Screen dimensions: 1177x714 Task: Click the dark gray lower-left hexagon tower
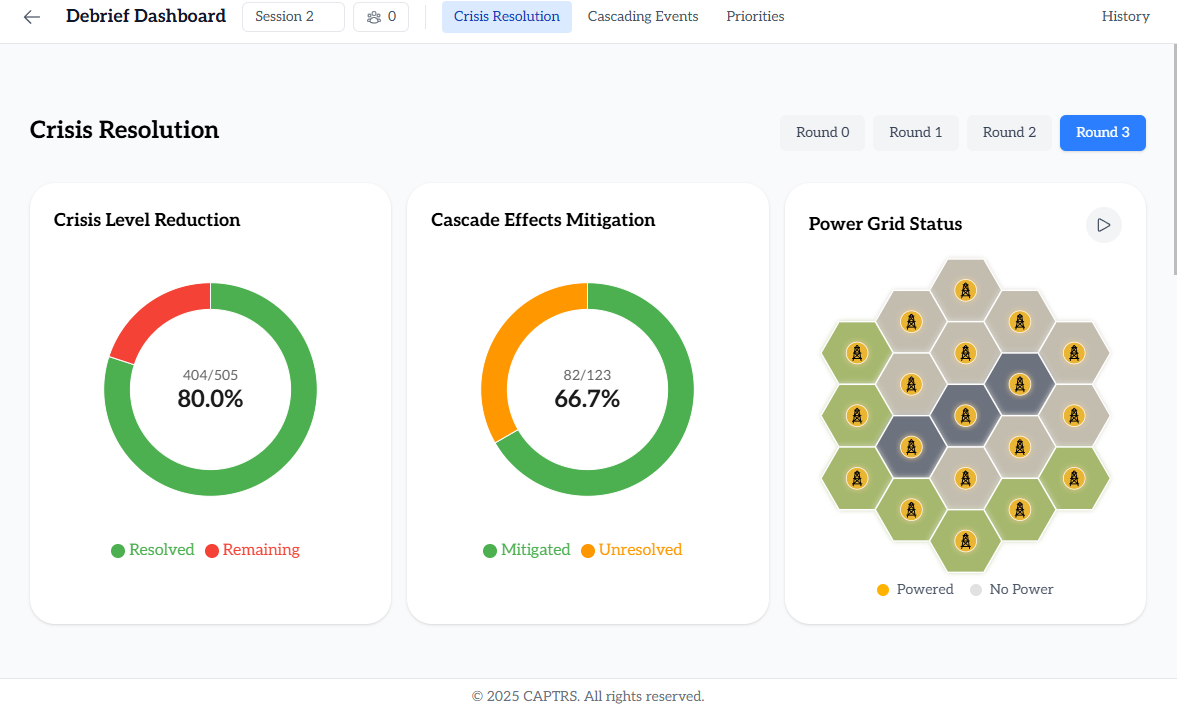click(910, 447)
